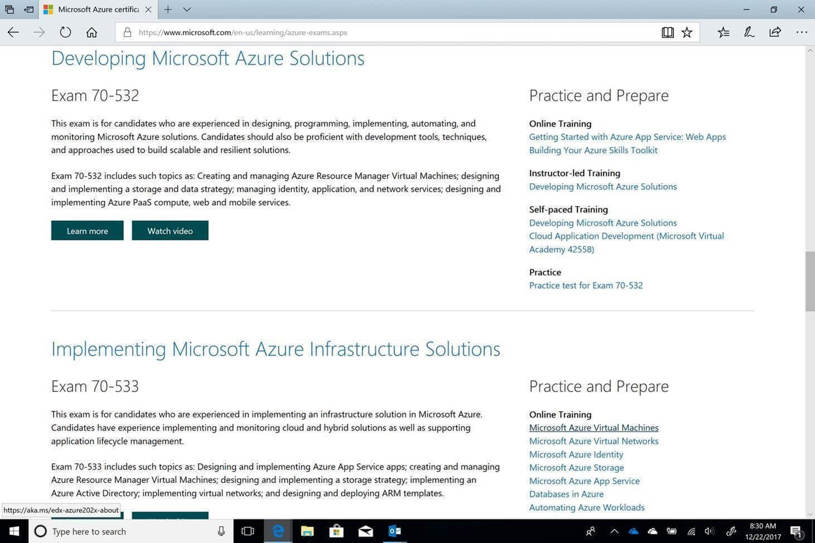Click the Add notes pen icon
The height and width of the screenshot is (543, 815).
coord(749,32)
